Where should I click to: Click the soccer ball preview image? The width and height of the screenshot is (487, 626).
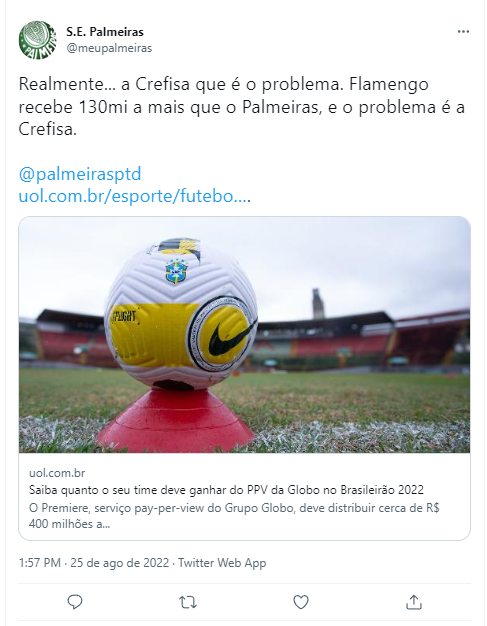tap(244, 335)
